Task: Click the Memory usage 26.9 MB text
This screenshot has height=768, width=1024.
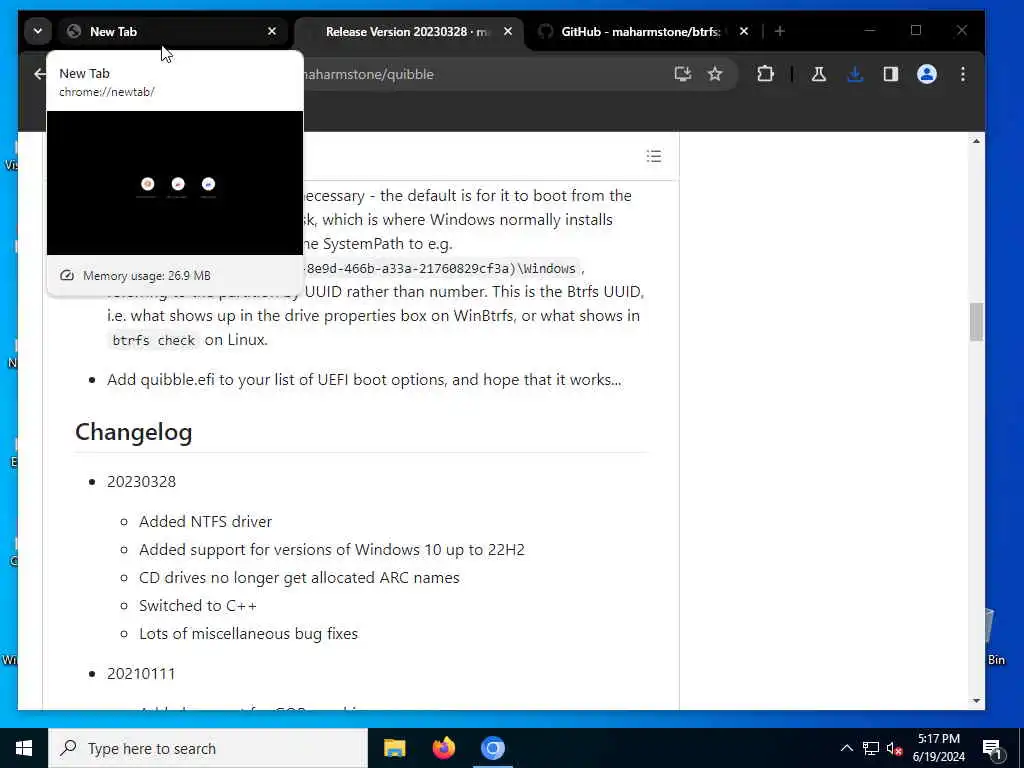Action: click(x=146, y=276)
